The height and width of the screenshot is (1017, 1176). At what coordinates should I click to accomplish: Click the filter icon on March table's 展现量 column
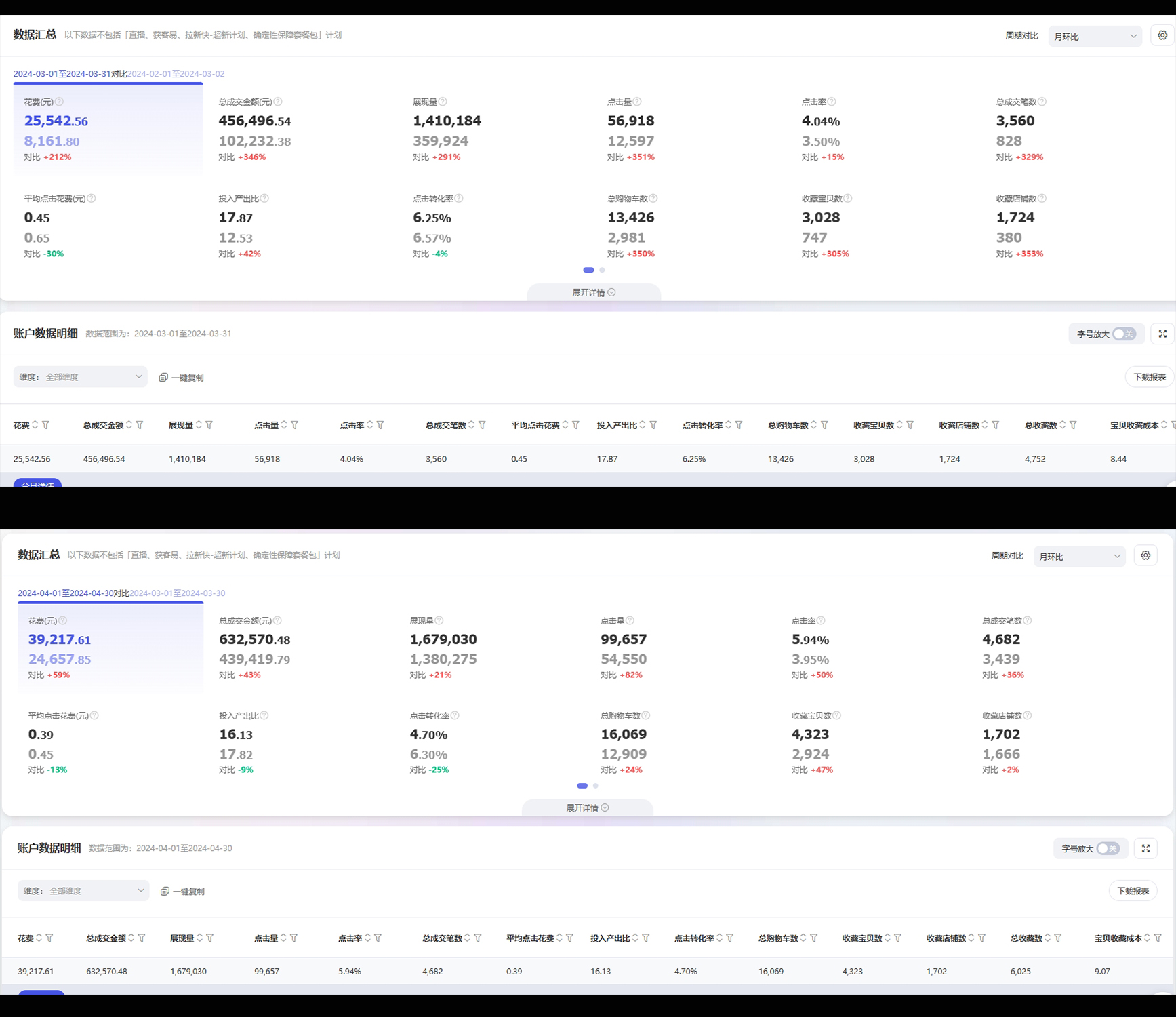tap(209, 425)
